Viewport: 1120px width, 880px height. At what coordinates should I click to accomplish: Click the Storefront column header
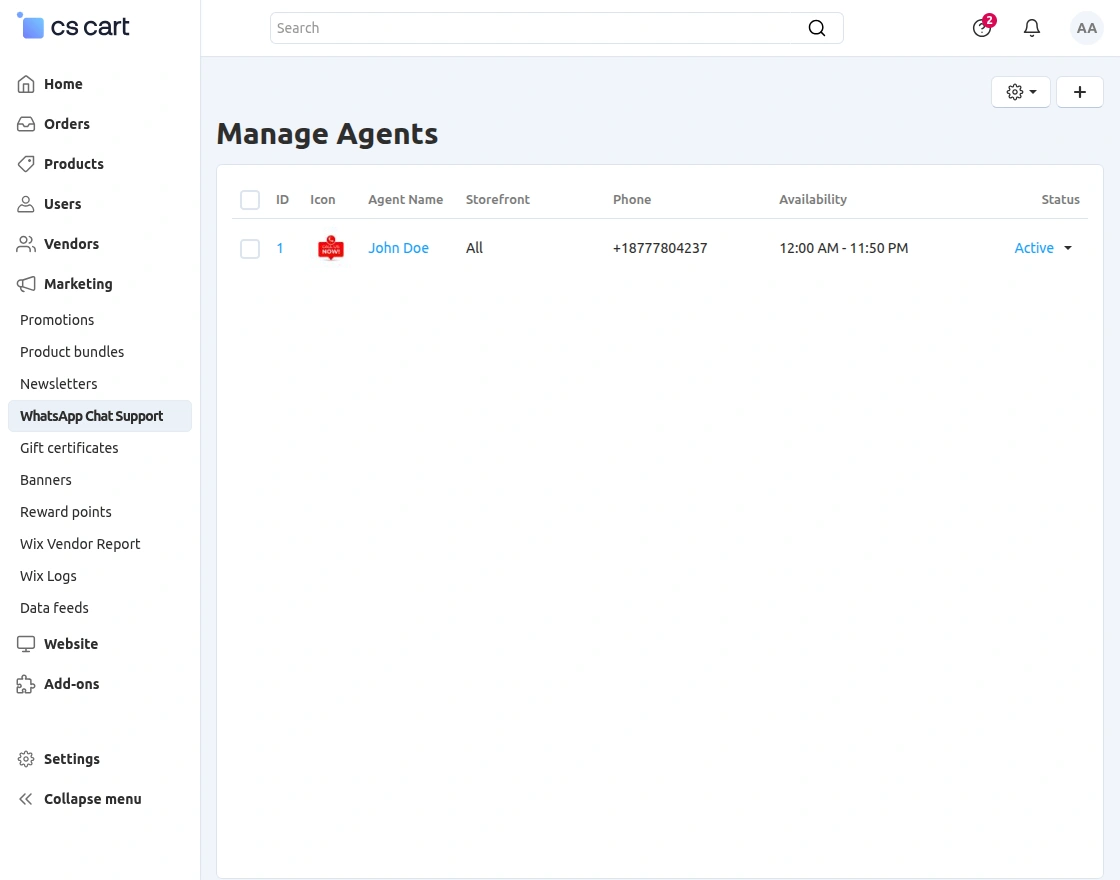[498, 199]
